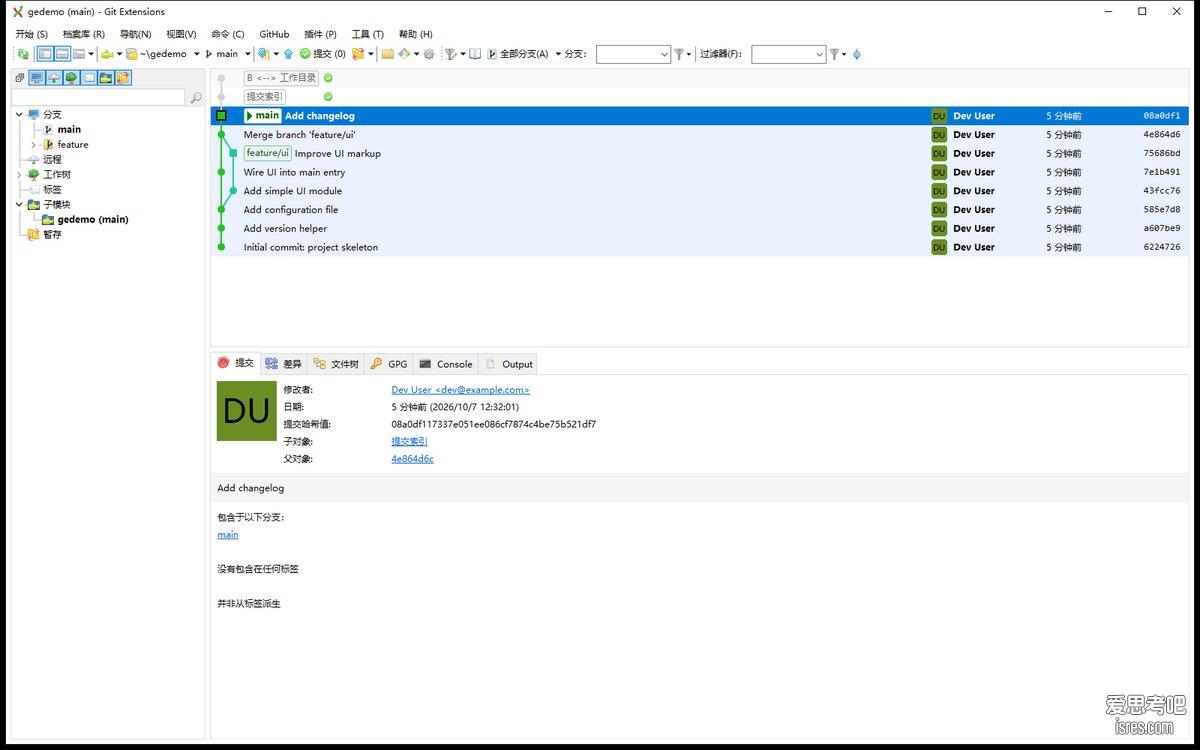Select the 远程 tree node
Screen dimensions: 1200x750
(x=52, y=159)
